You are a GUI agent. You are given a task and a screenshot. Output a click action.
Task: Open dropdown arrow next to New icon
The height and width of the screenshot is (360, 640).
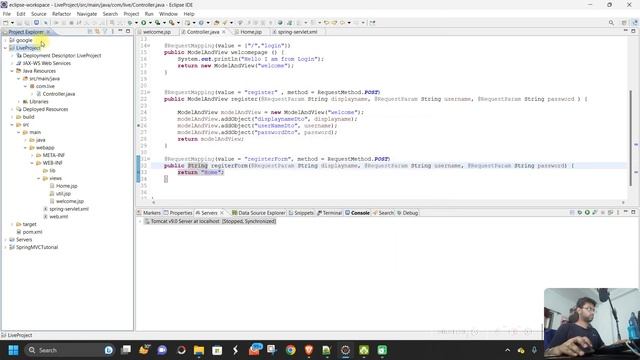click(x=12, y=23)
